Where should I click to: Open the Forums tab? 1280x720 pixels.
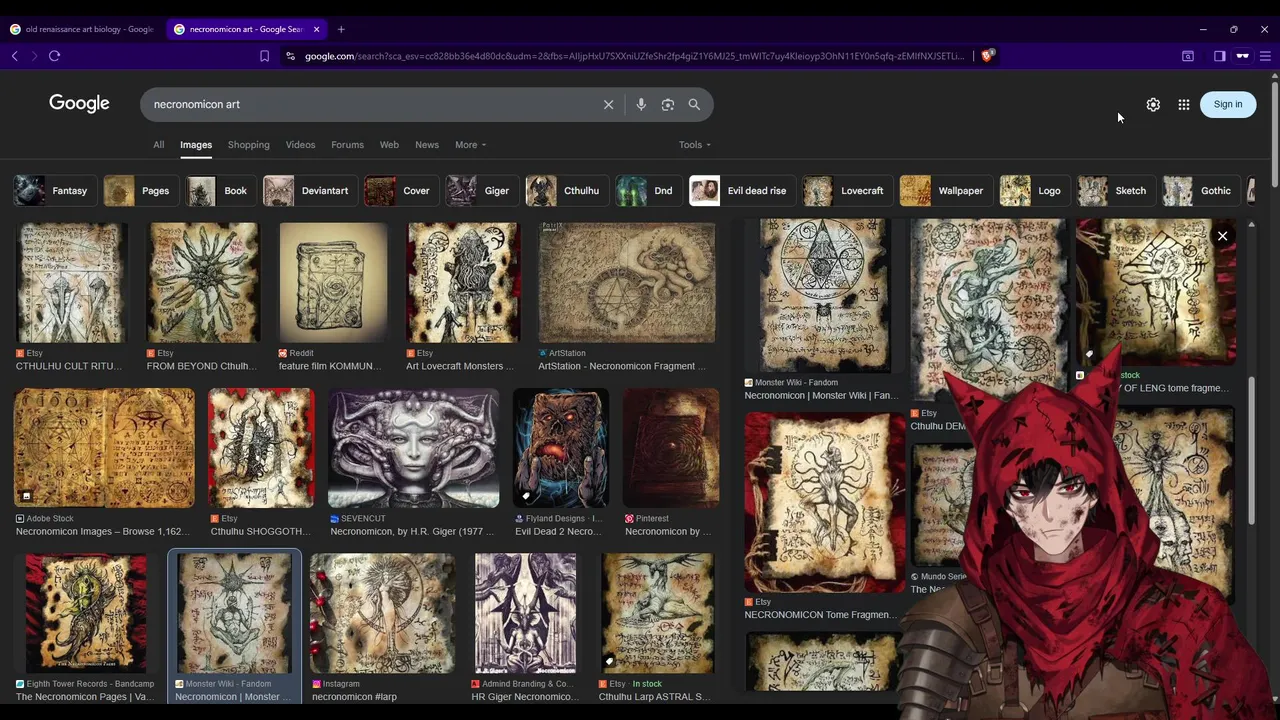point(348,145)
